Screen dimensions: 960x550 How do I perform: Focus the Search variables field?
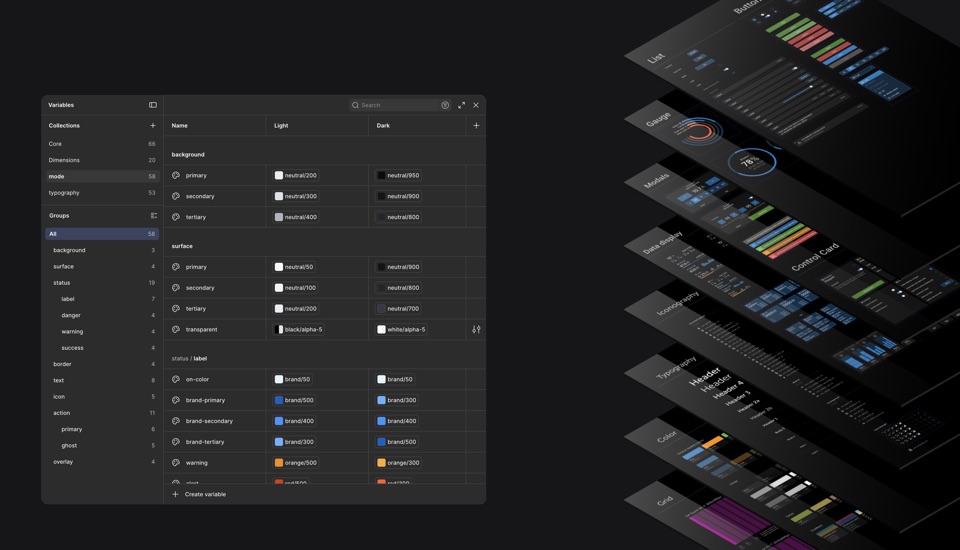(x=400, y=105)
